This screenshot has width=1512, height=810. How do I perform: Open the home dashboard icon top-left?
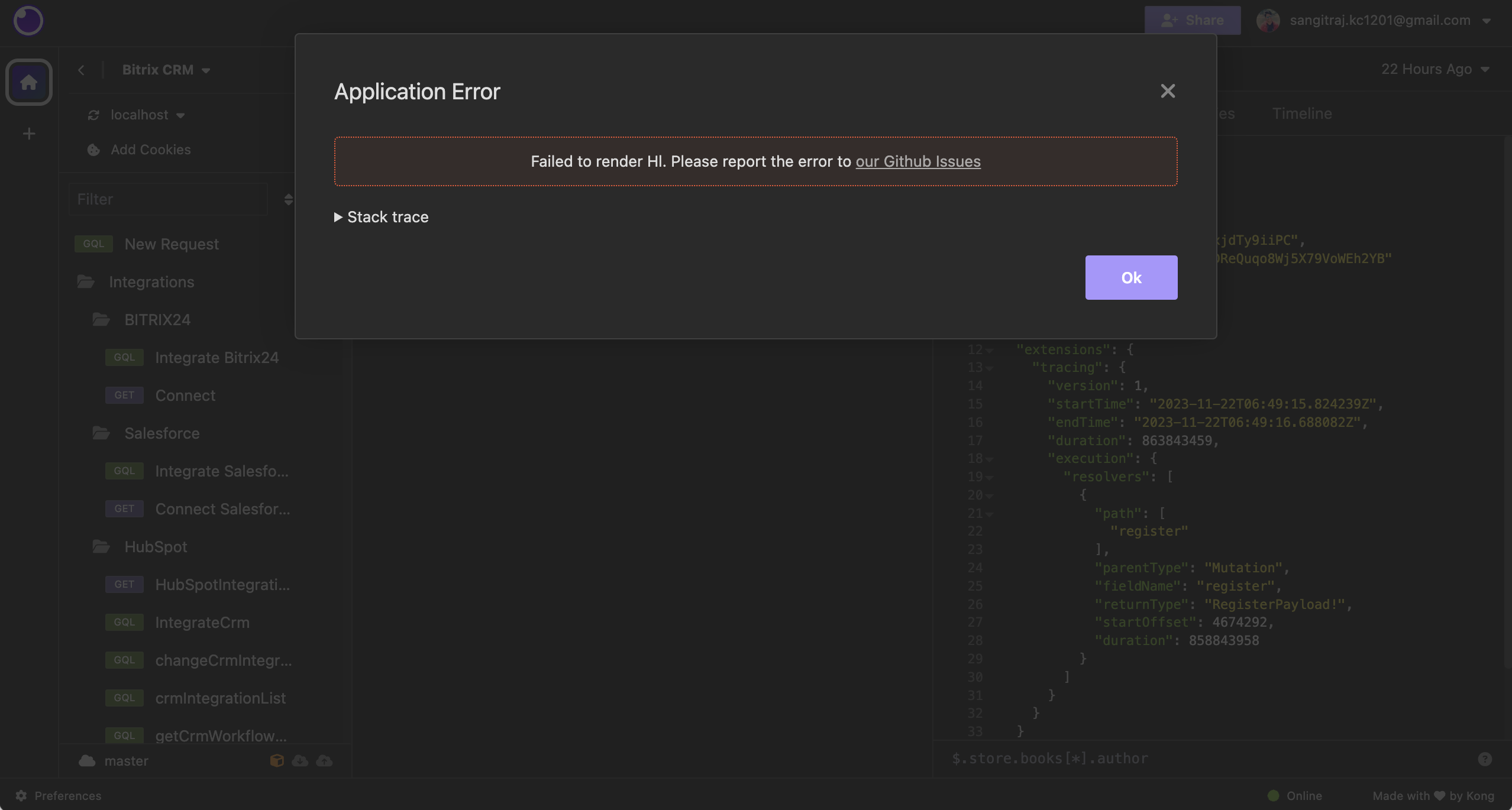(x=28, y=82)
